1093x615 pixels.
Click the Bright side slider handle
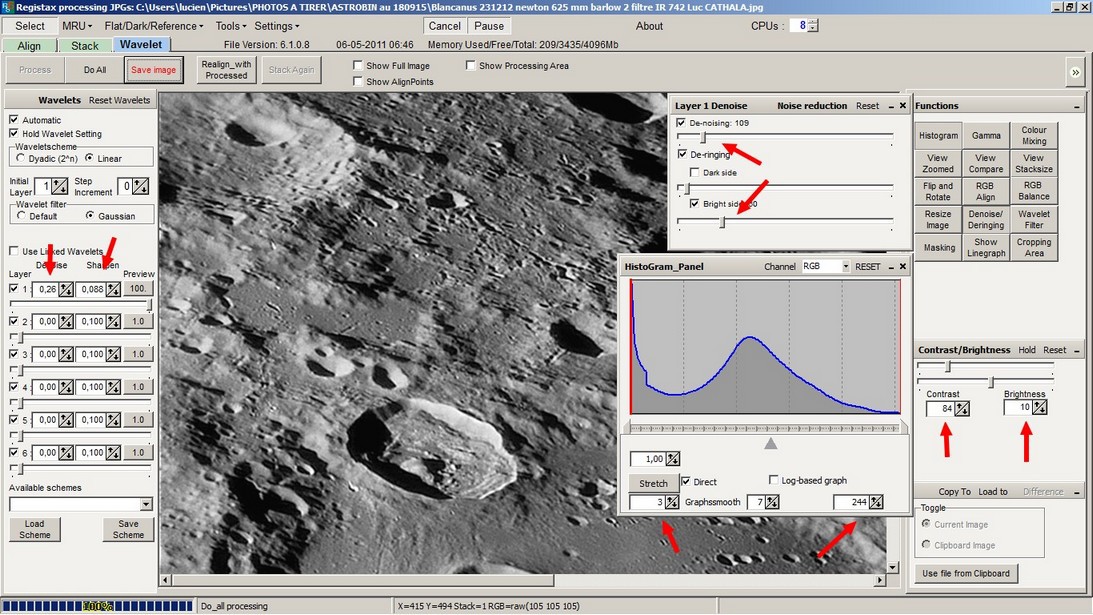722,222
